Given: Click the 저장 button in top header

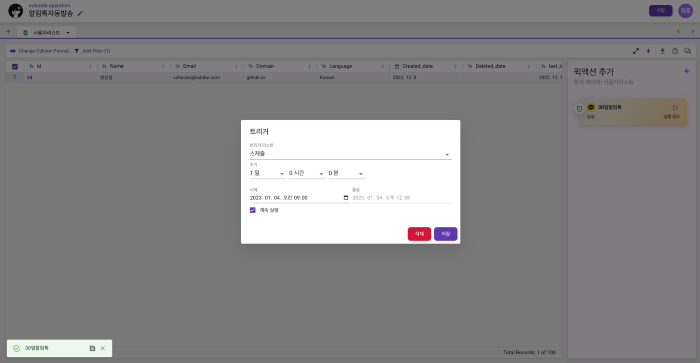Looking at the screenshot, I should [x=660, y=11].
